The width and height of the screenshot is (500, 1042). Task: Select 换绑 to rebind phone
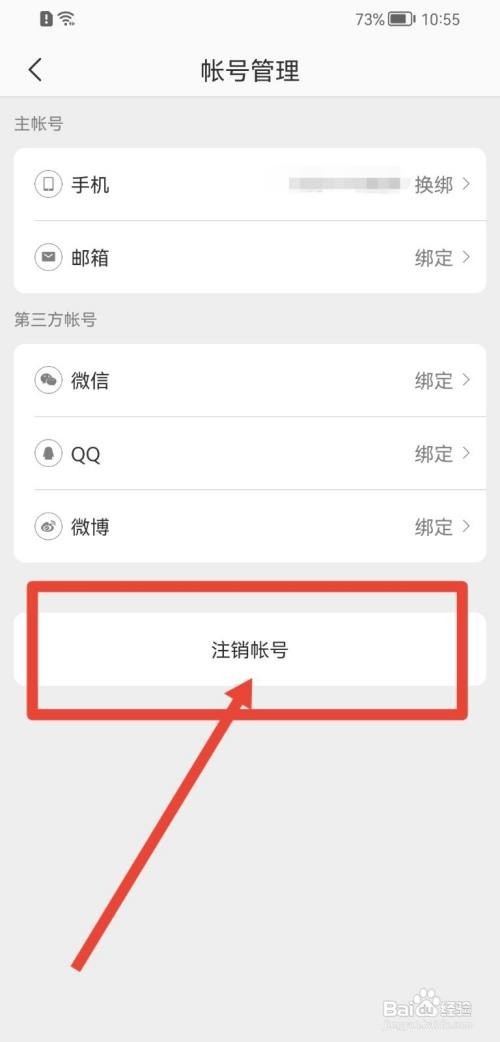coord(434,185)
